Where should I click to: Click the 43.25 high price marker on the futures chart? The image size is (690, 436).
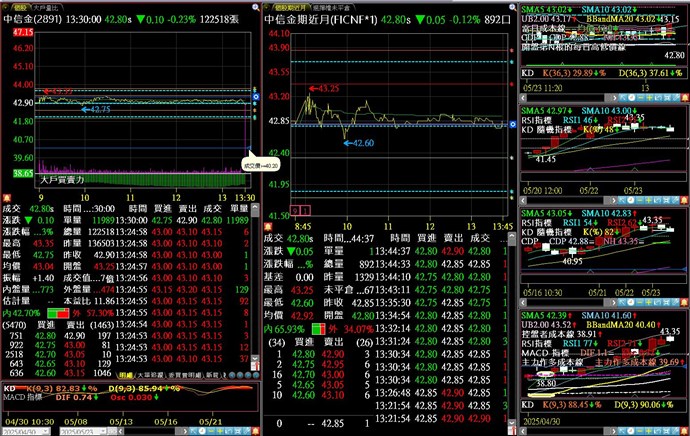[x=324, y=88]
